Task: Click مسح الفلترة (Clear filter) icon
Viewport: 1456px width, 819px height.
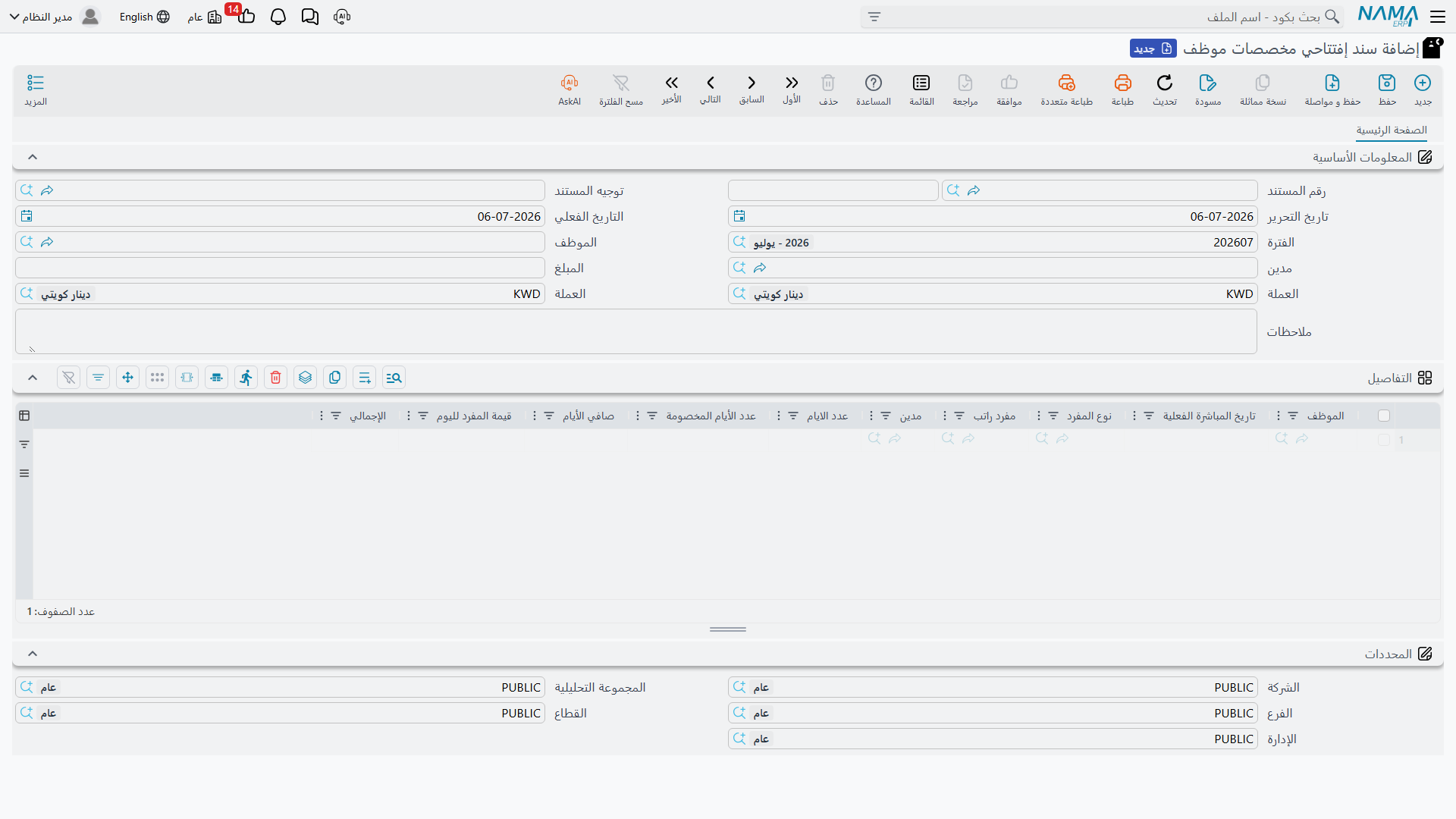Action: click(621, 89)
